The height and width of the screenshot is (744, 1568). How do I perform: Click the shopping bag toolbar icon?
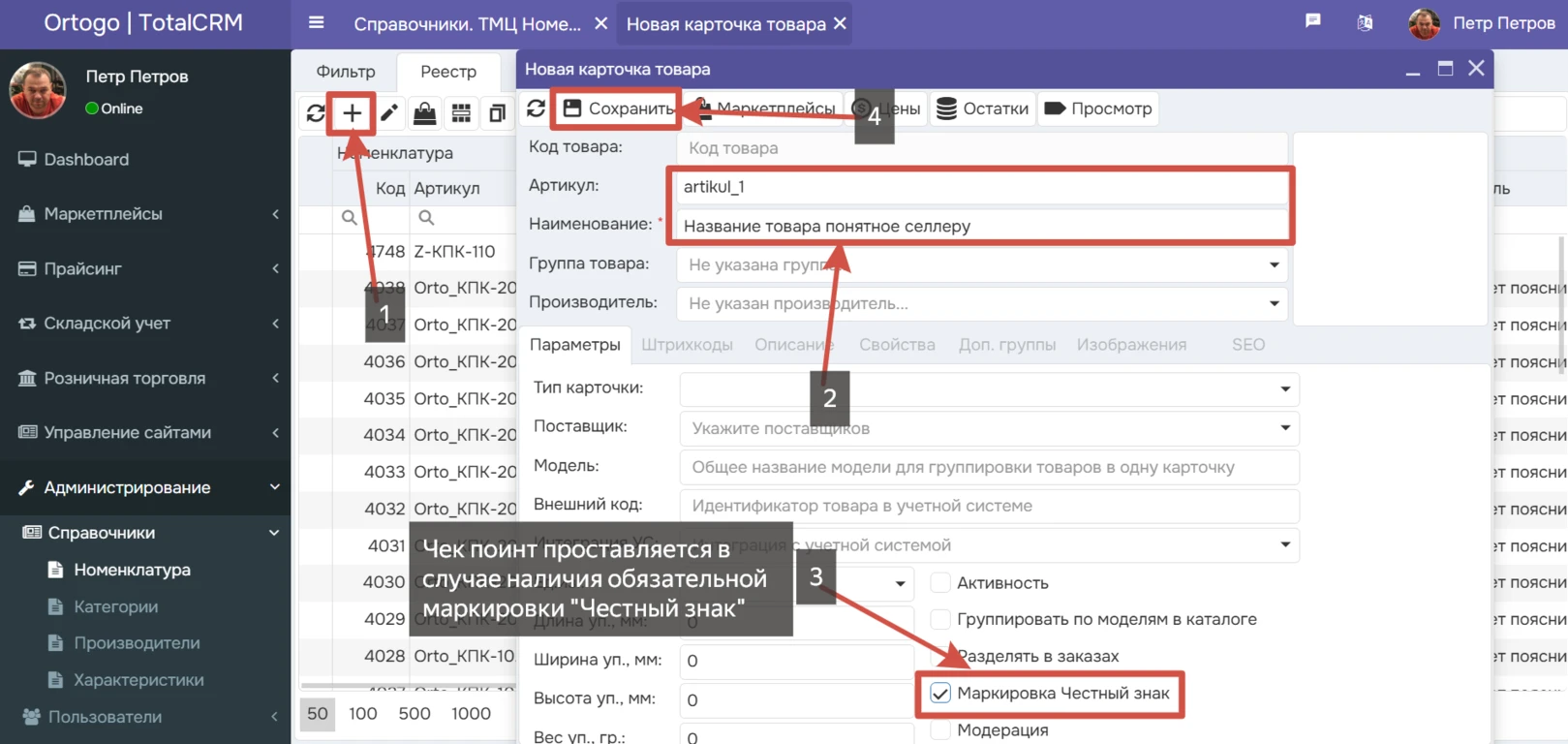coord(425,113)
